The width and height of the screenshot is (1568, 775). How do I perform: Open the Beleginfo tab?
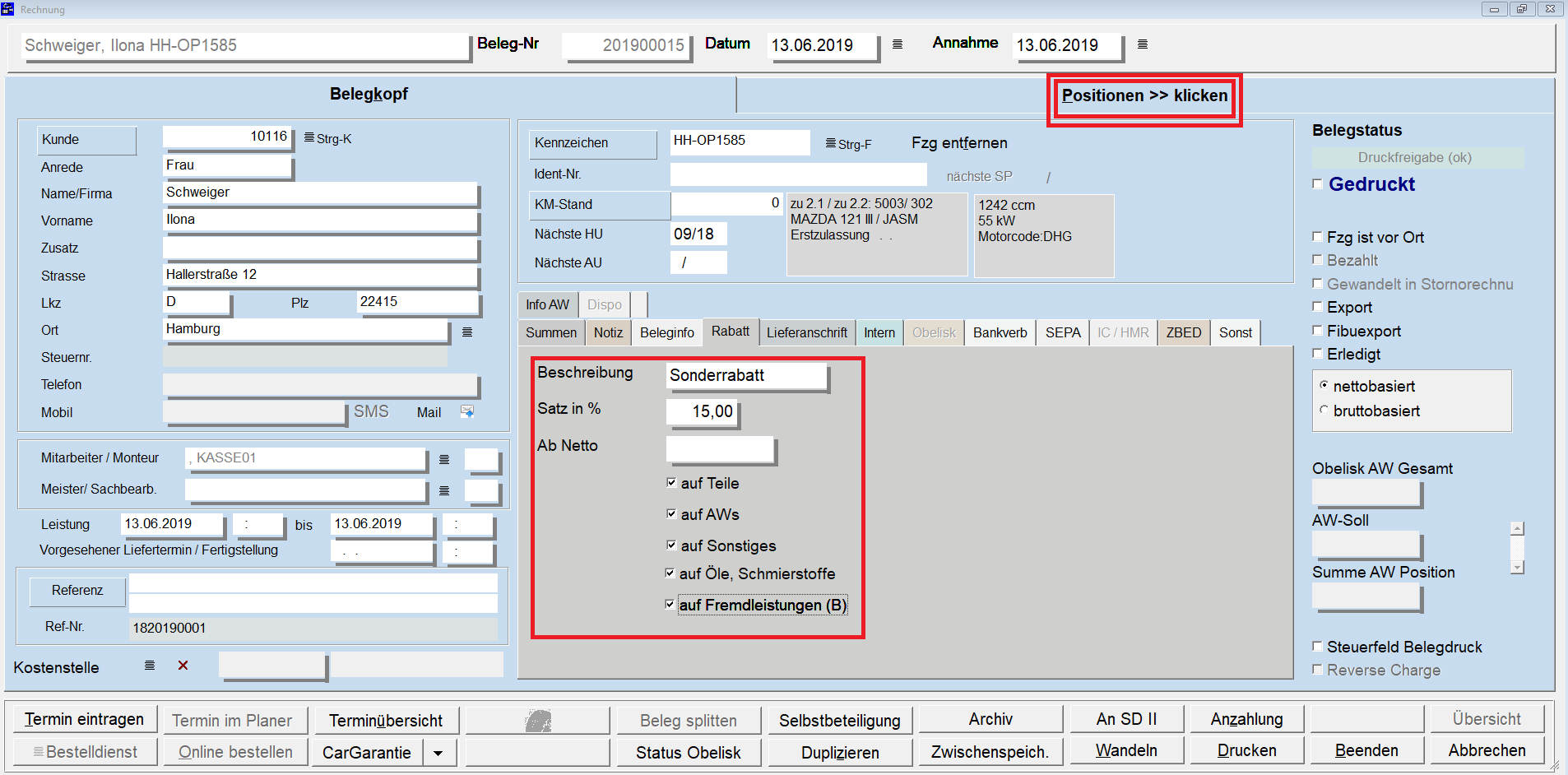[x=667, y=332]
